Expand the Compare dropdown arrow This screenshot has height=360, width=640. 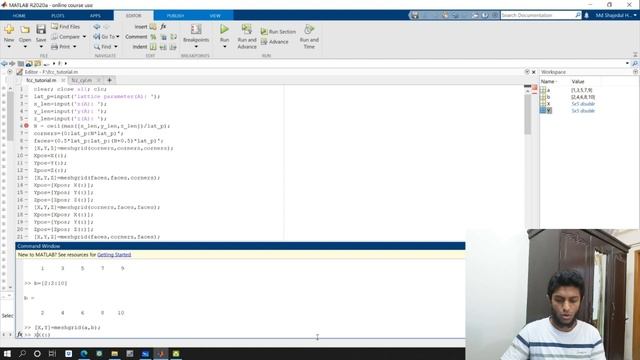(x=84, y=37)
